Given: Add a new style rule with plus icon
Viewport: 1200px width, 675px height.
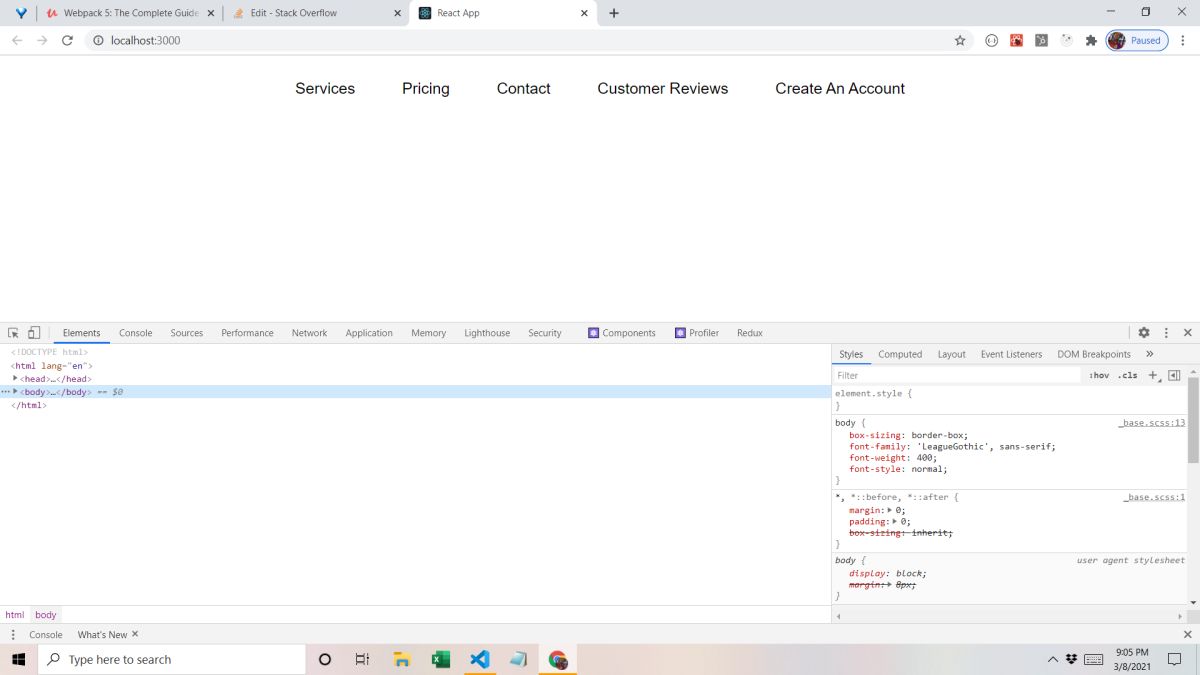Looking at the screenshot, I should (x=1153, y=375).
